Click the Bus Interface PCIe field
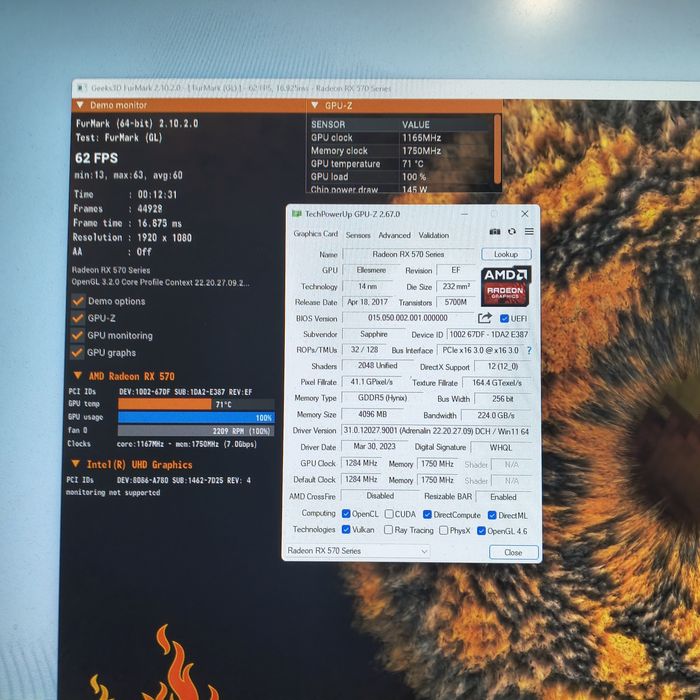 pos(481,350)
